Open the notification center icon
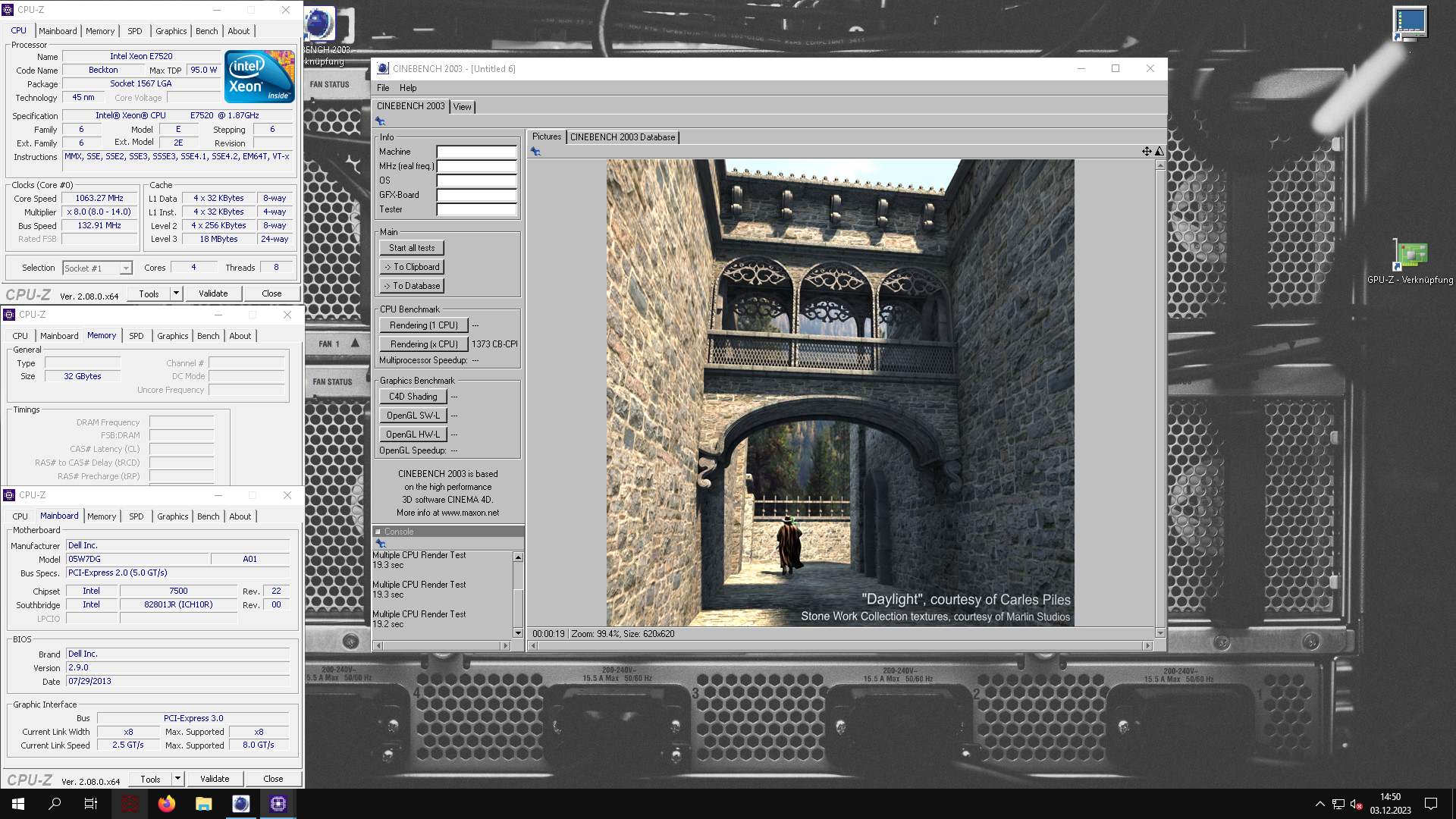 pyautogui.click(x=1431, y=804)
